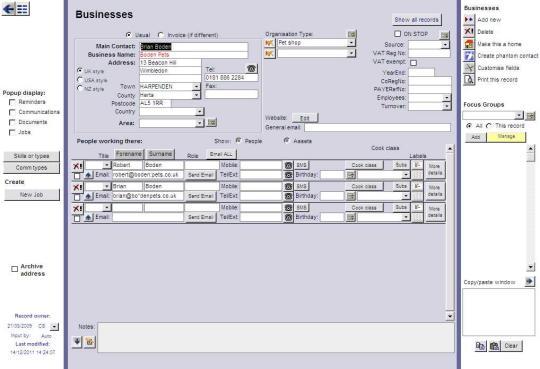Delete Brian Boden's person row with the X icon

77,187
